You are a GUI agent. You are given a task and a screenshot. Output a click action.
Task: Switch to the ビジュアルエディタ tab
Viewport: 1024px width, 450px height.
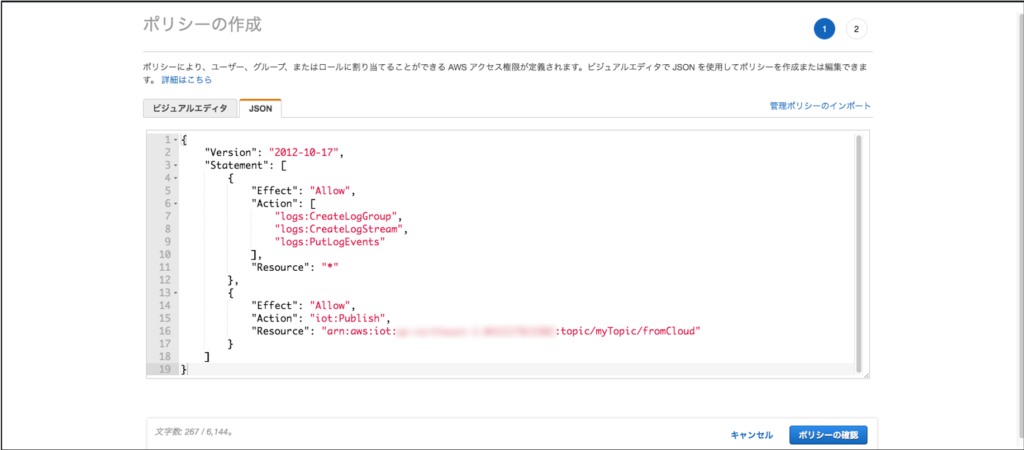(190, 108)
